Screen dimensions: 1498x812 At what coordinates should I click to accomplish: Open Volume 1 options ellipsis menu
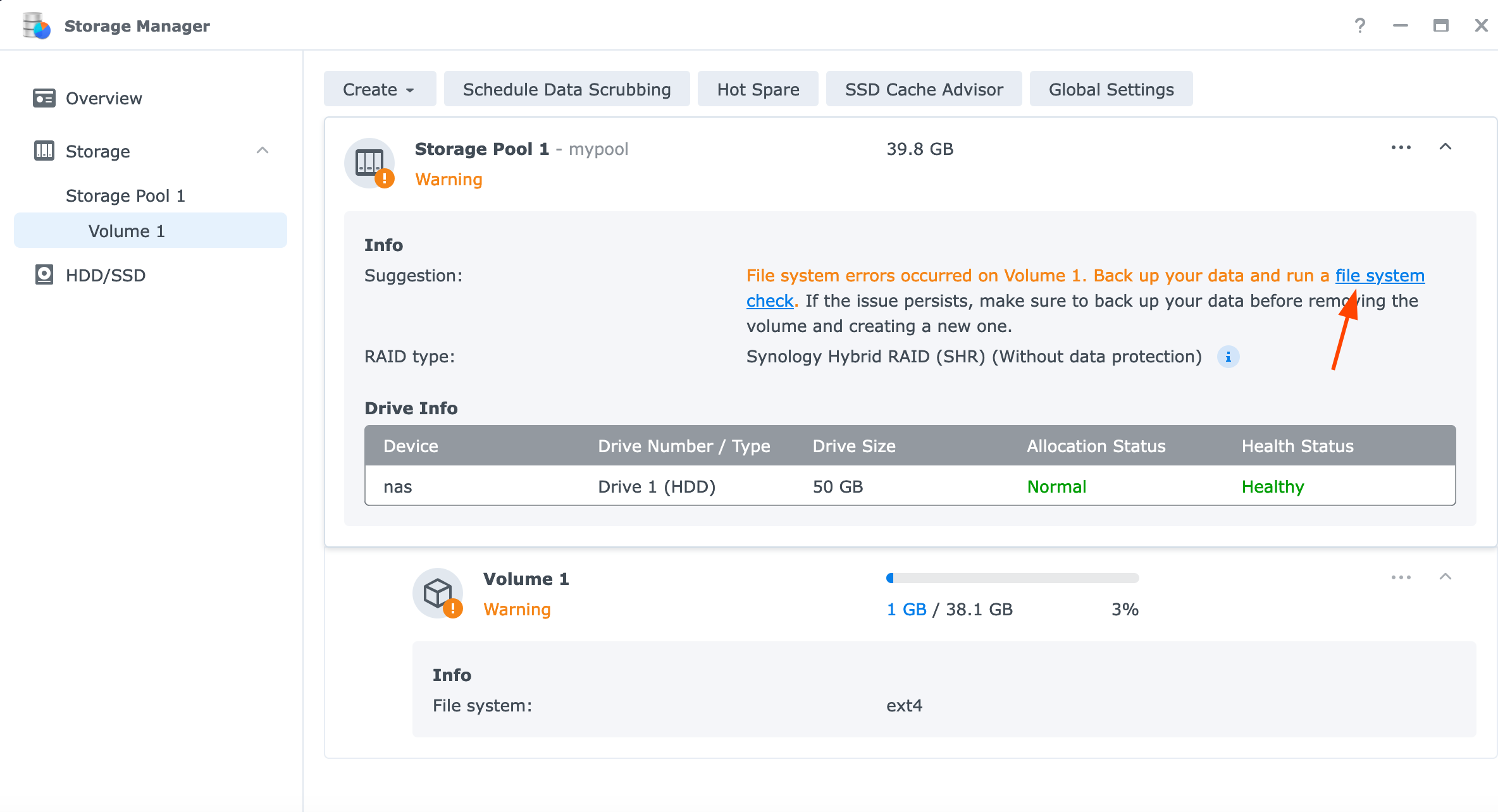click(1401, 577)
